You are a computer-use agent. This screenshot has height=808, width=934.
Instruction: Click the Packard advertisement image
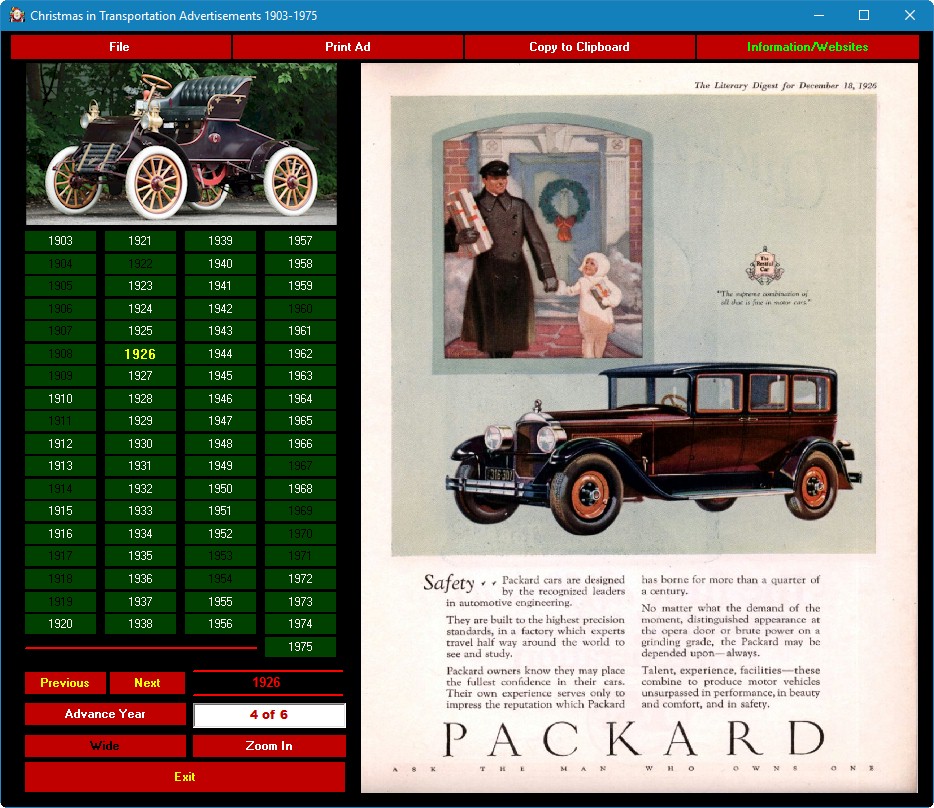click(x=639, y=428)
